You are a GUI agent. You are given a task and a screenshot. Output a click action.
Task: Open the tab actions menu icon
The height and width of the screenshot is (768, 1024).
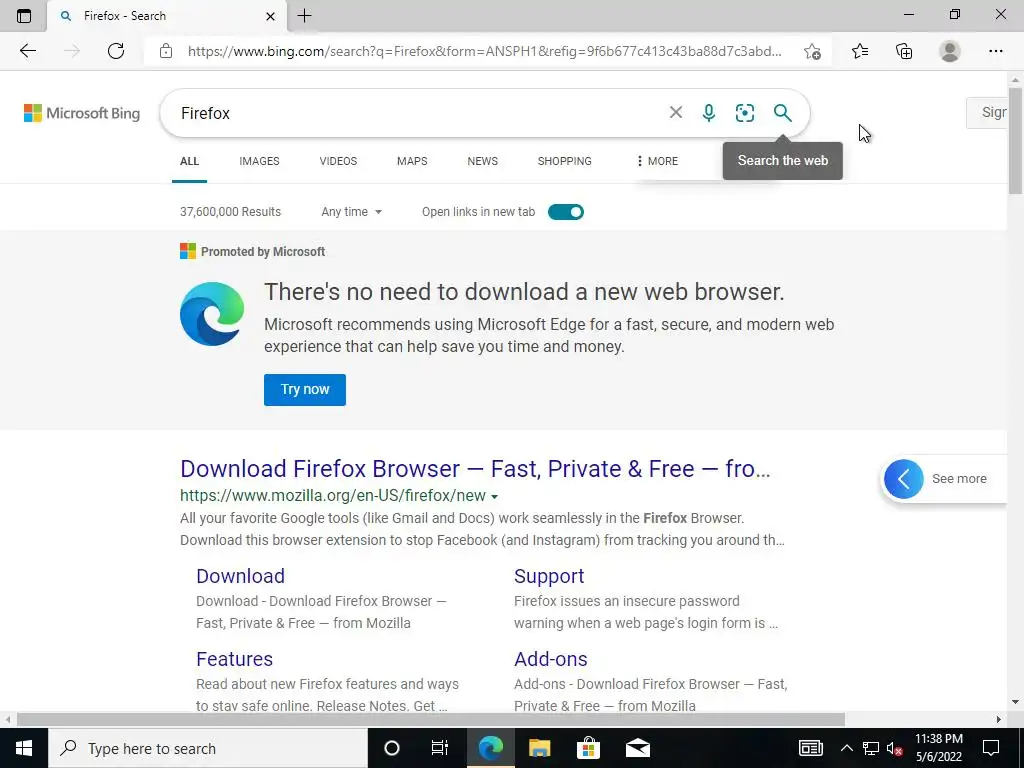coord(24,16)
